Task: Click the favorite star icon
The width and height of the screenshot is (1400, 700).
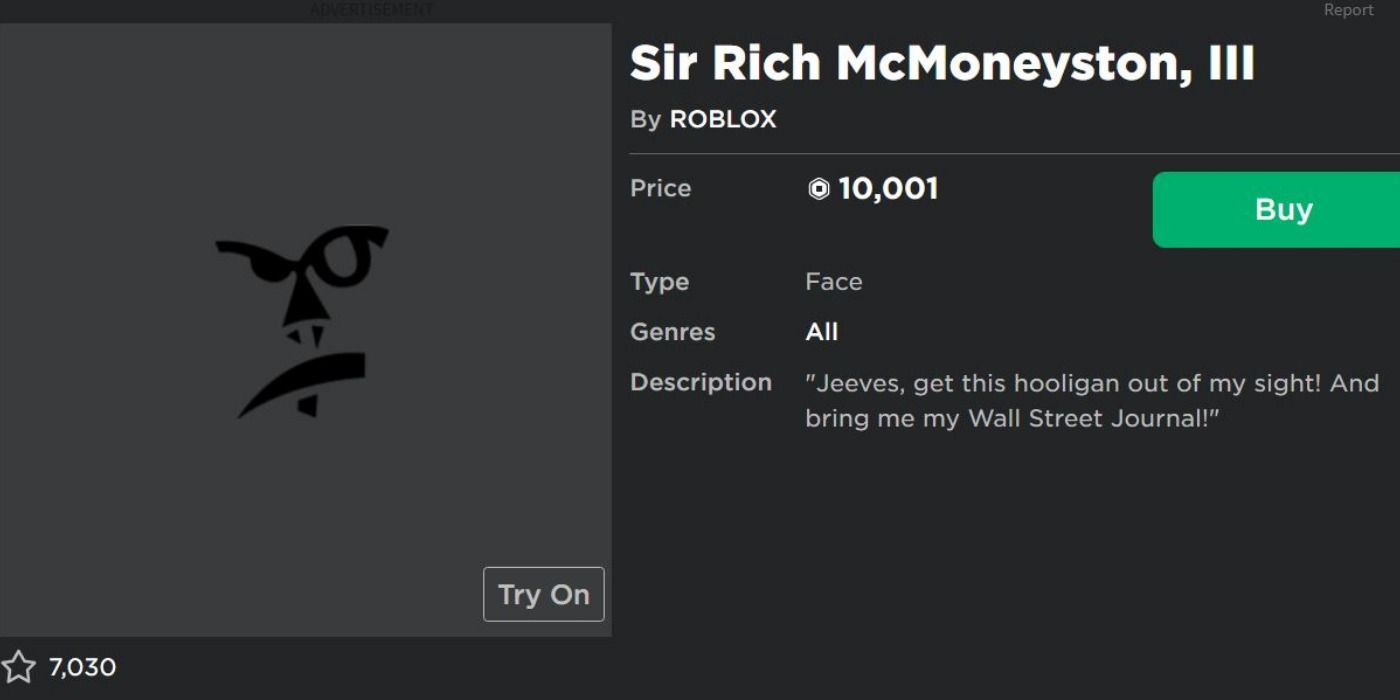Action: [x=18, y=667]
